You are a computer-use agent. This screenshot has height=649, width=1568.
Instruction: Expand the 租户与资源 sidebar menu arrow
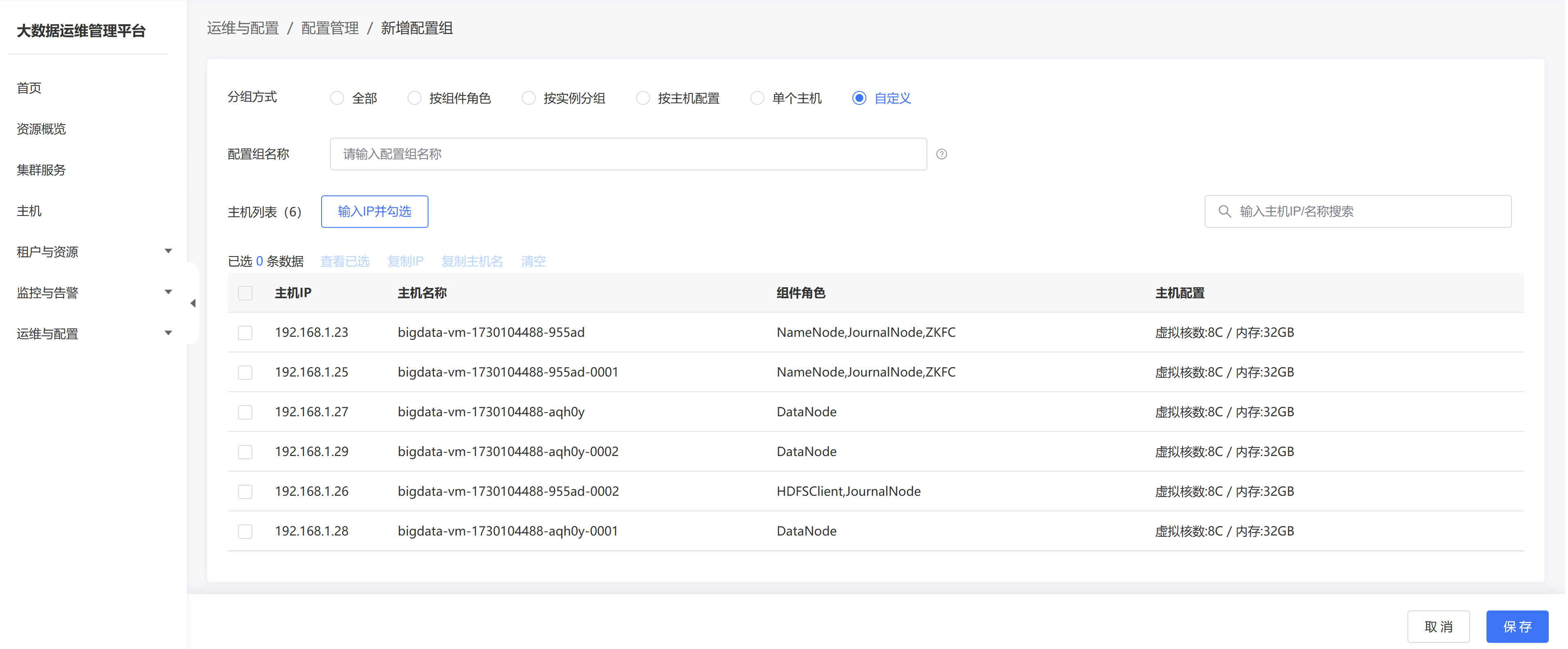pos(169,252)
